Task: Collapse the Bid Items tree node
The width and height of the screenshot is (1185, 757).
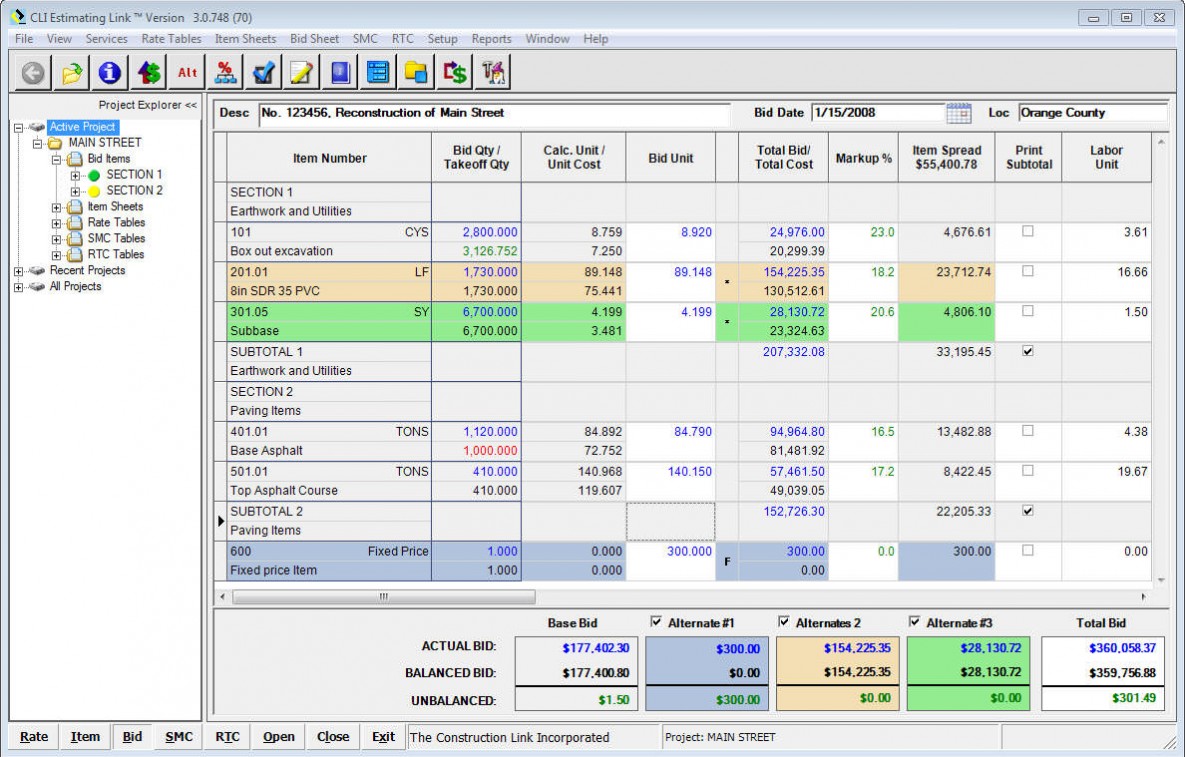Action: [x=56, y=159]
